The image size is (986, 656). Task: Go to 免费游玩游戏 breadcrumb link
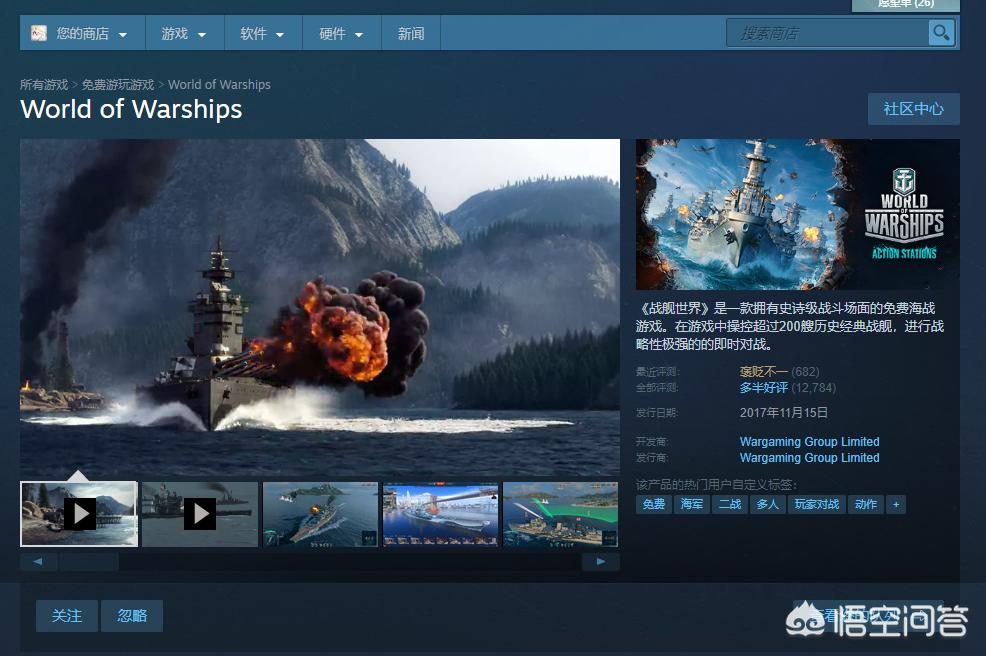click(118, 84)
